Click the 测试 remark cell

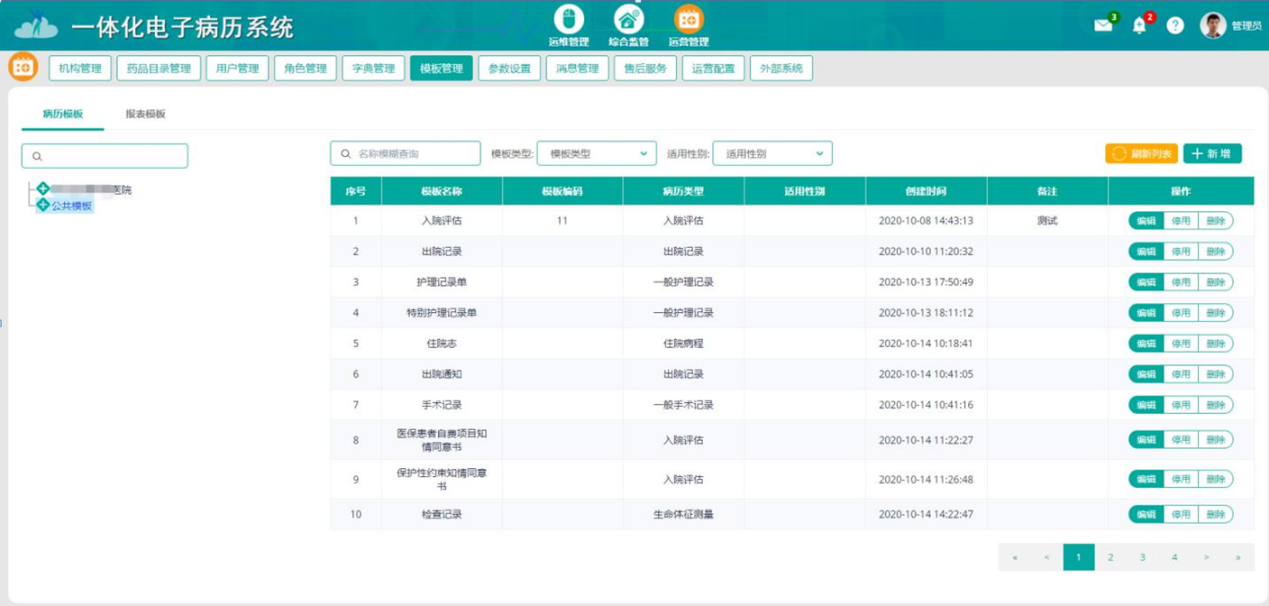(1047, 221)
